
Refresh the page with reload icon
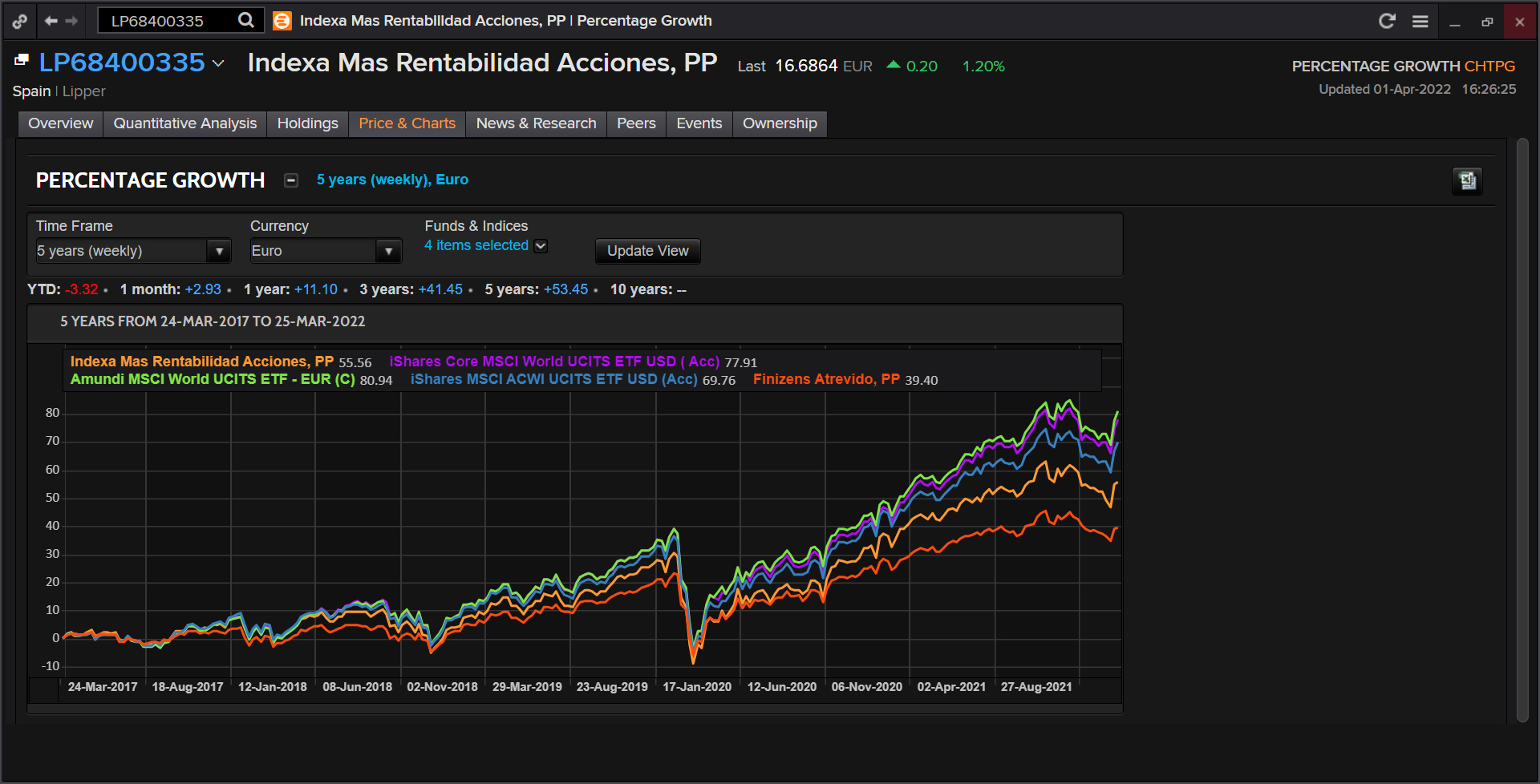tap(1387, 21)
